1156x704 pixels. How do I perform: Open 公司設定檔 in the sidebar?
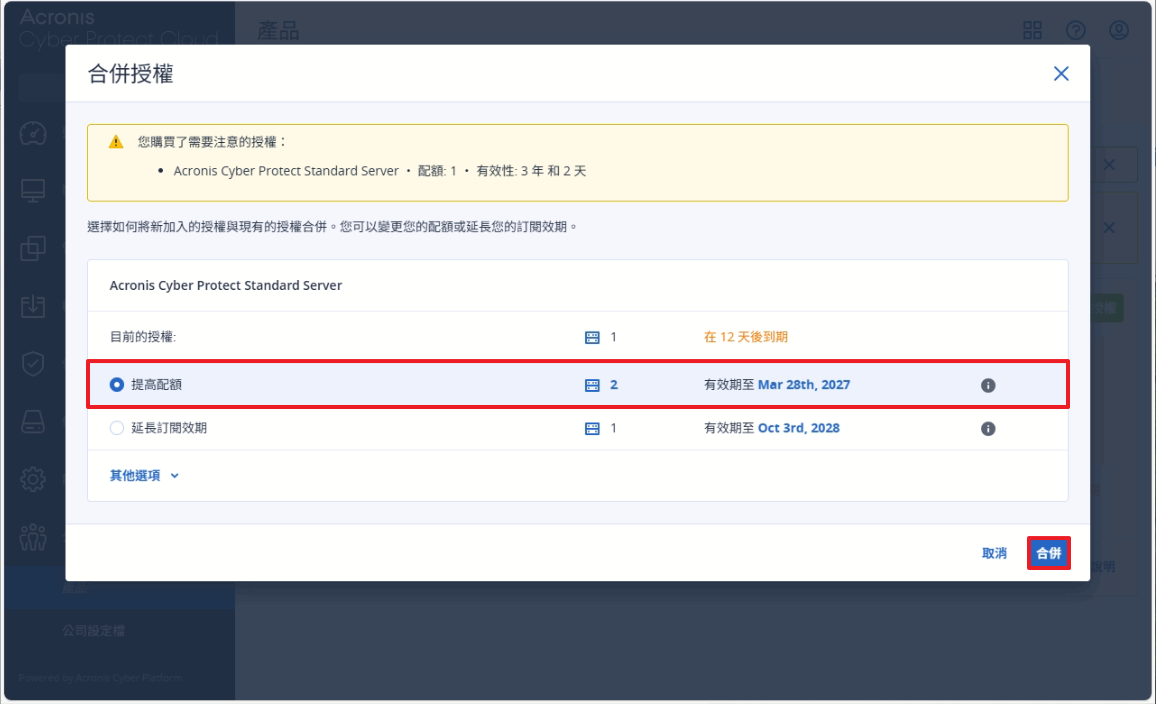pos(94,631)
